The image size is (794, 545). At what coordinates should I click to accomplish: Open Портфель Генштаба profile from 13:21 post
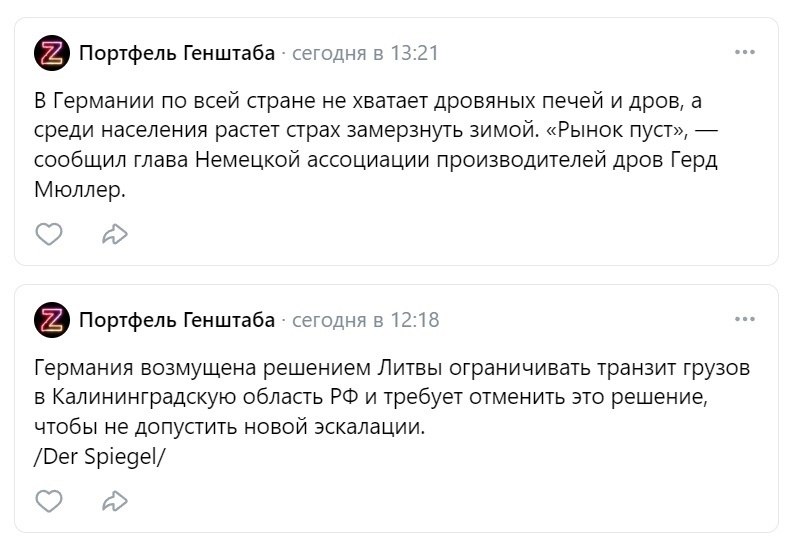(177, 53)
